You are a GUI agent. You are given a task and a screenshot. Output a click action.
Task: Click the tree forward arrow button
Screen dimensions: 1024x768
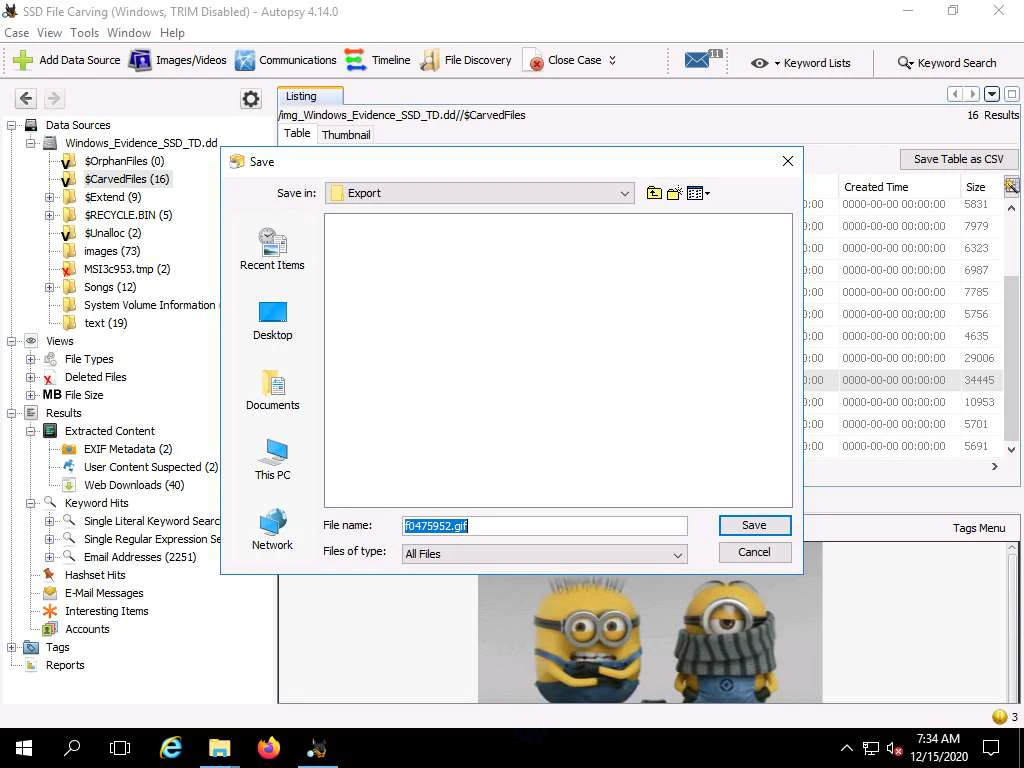(x=54, y=99)
